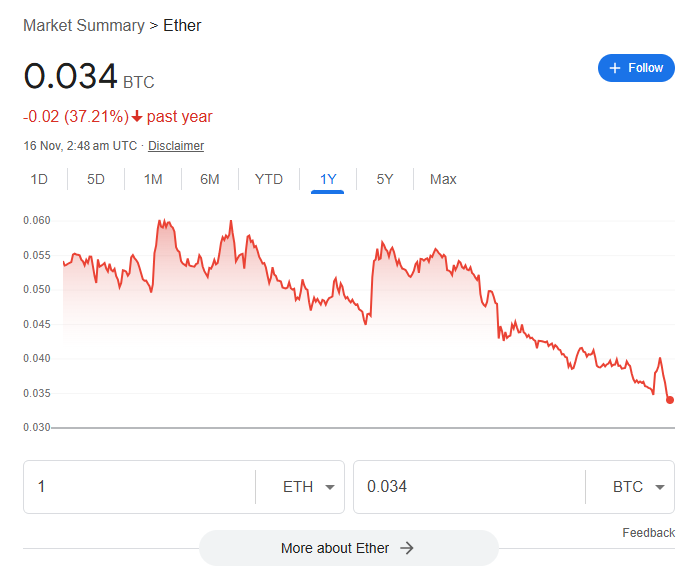Select the 1Y time range tab
Image resolution: width=691 pixels, height=582 pixels.
click(x=328, y=179)
